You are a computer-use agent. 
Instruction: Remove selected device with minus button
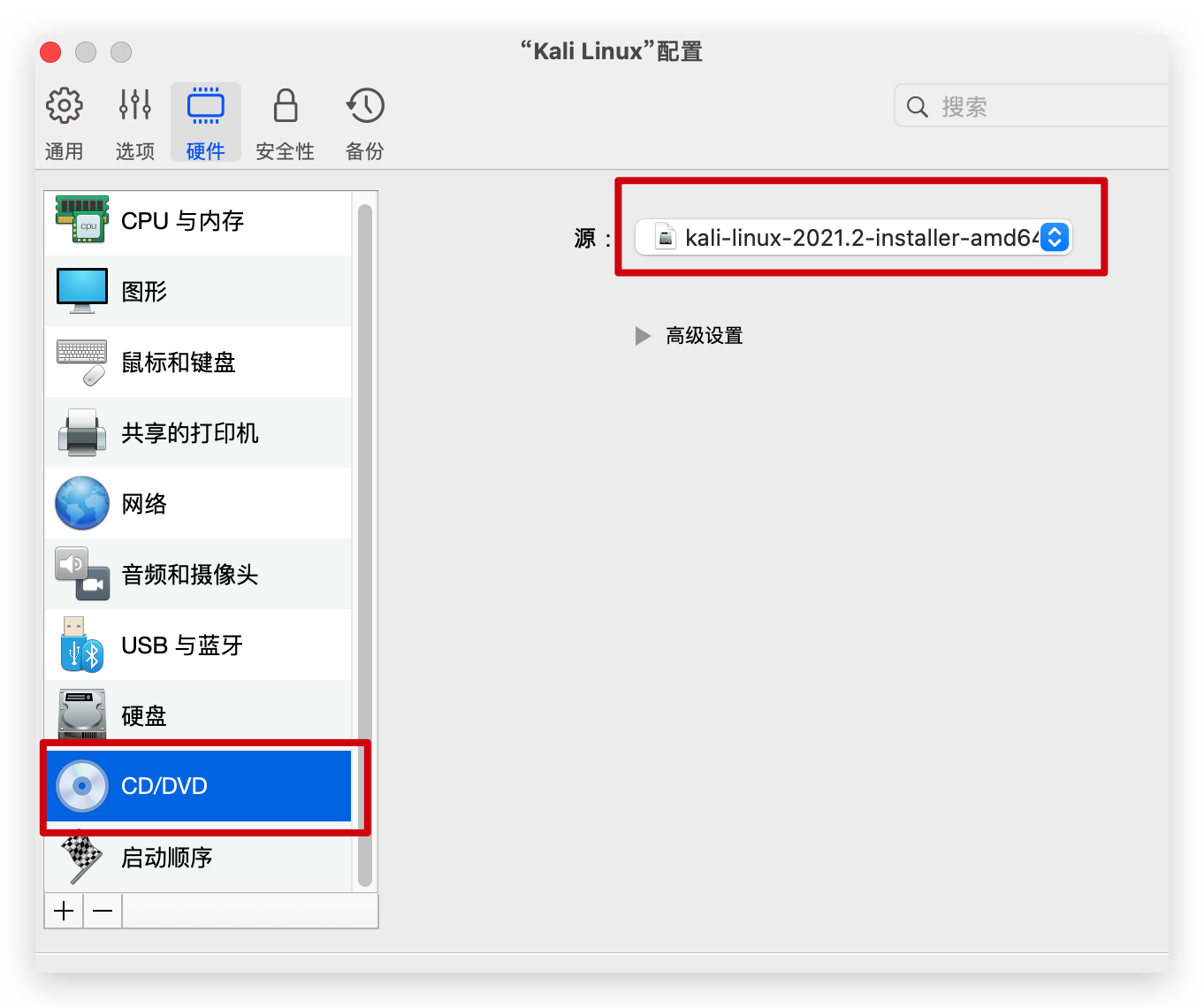coord(103,911)
